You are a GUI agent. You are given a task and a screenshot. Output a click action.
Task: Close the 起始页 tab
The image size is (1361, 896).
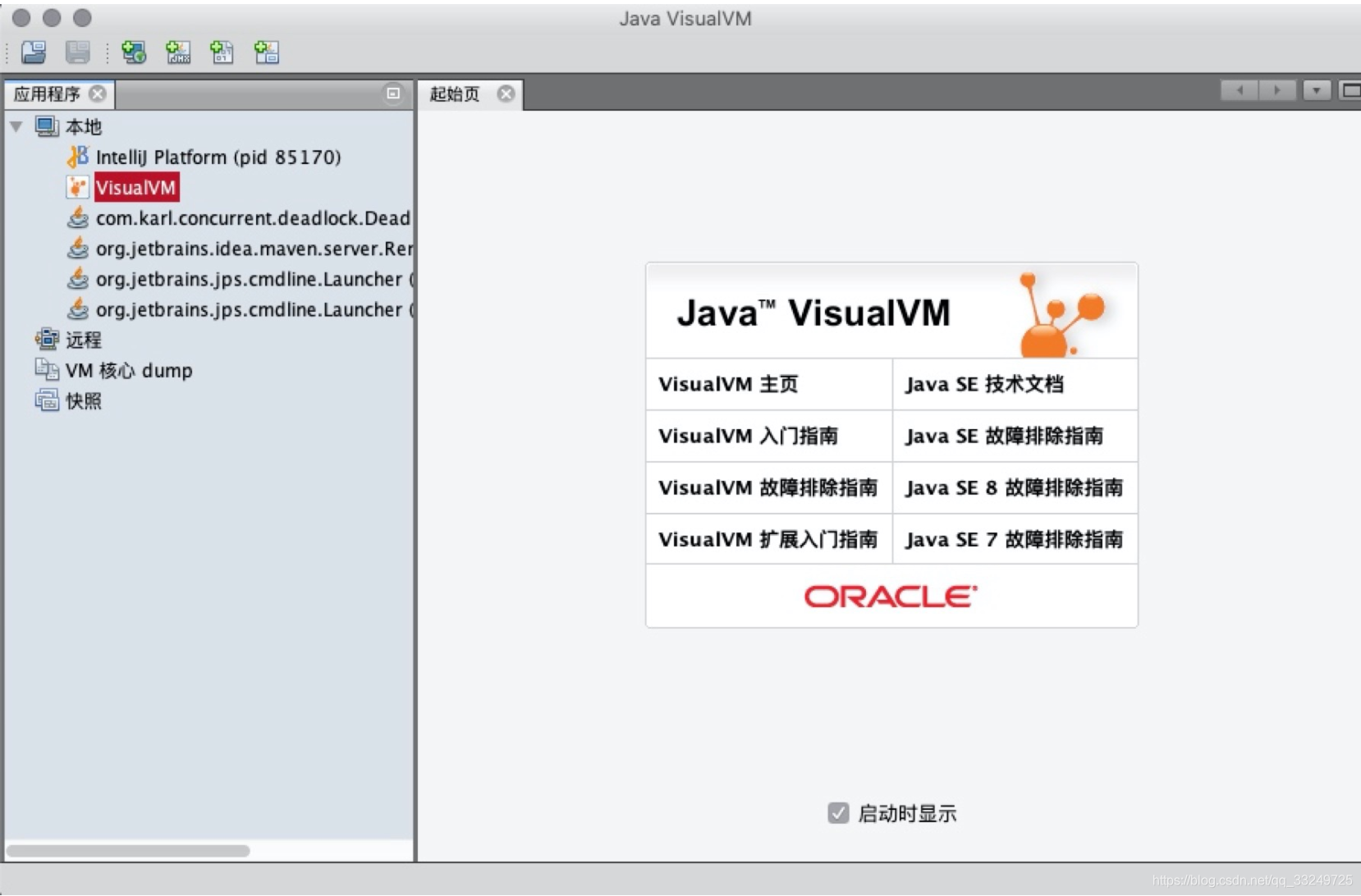[x=506, y=94]
